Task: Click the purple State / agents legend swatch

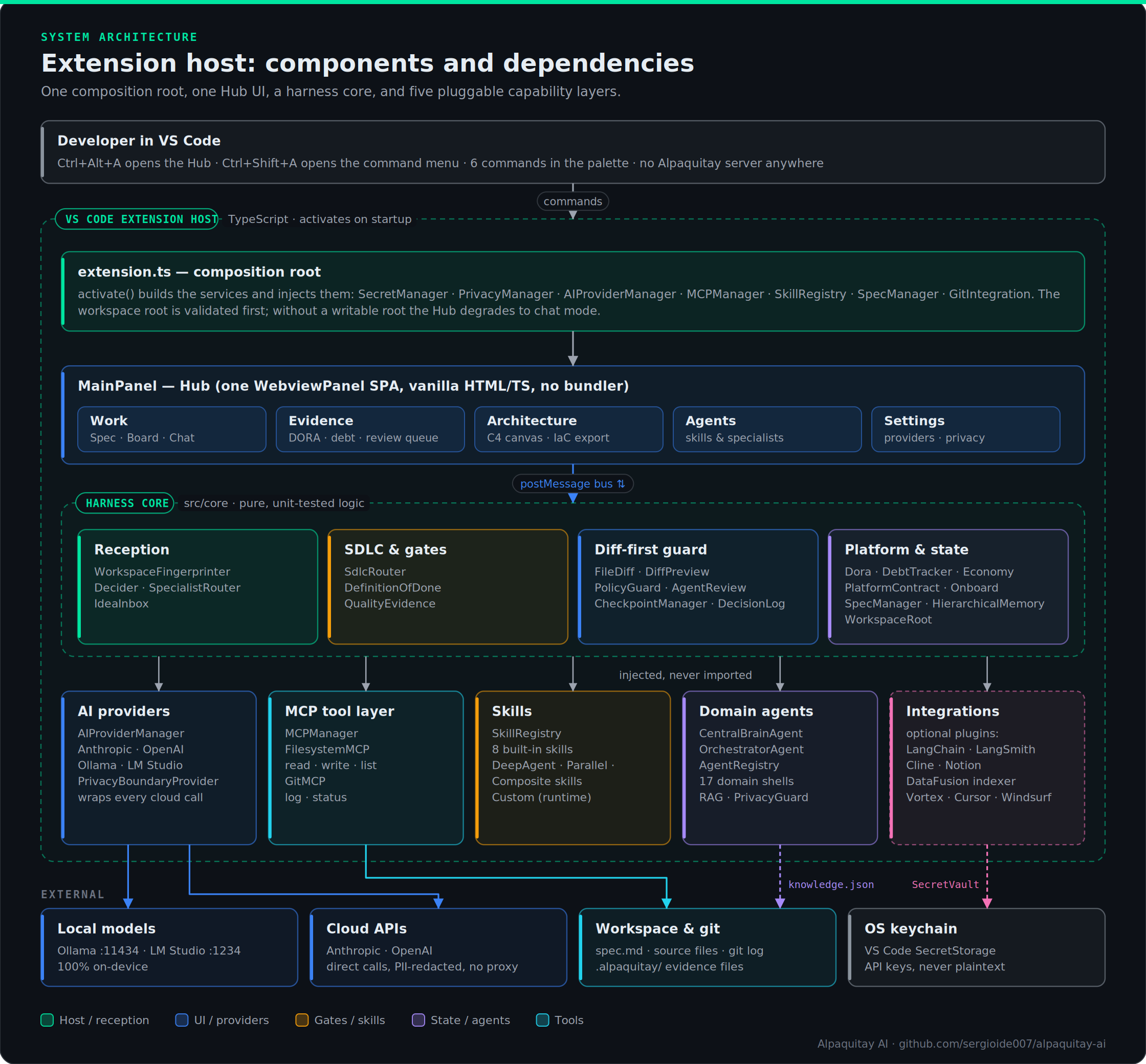Action: tap(418, 1019)
